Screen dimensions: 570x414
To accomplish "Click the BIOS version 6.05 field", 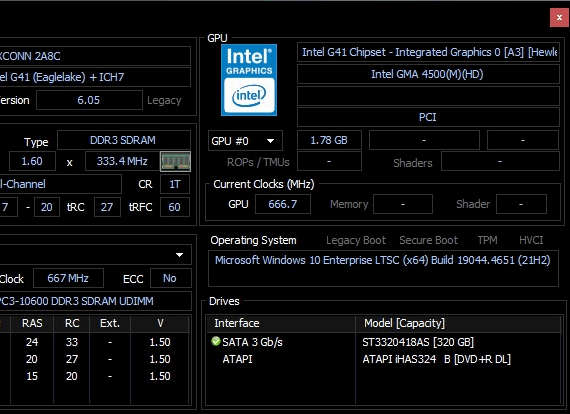I will pos(89,100).
